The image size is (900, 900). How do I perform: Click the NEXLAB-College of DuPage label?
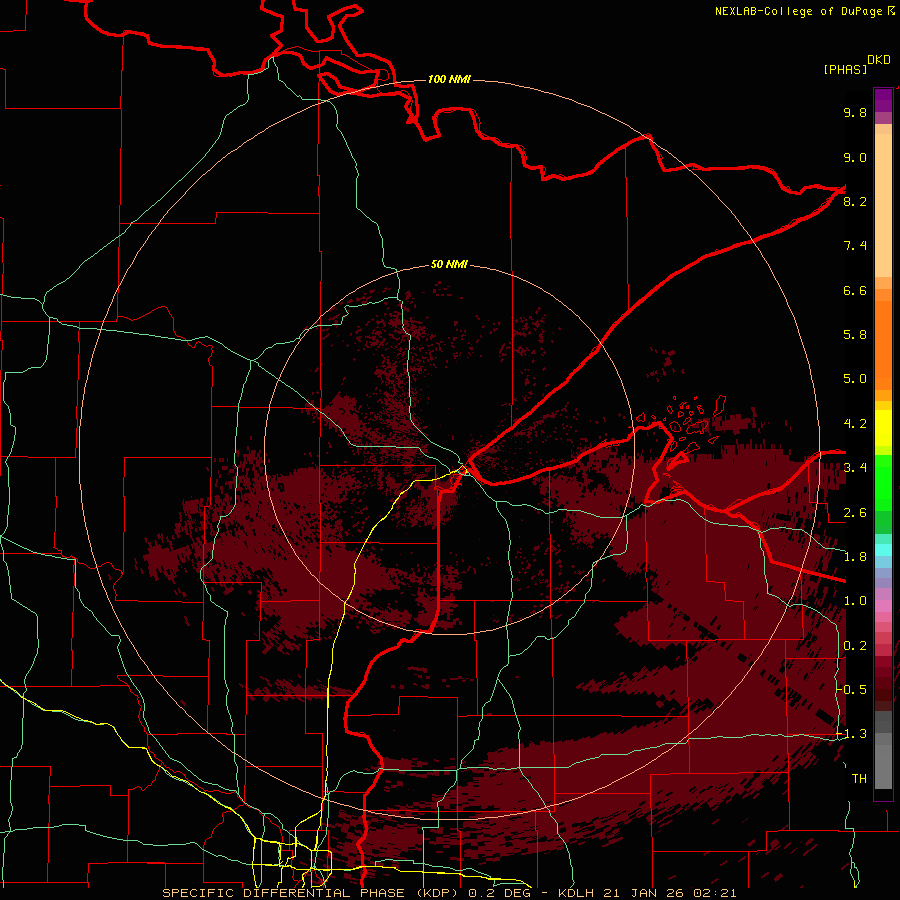pos(798,11)
